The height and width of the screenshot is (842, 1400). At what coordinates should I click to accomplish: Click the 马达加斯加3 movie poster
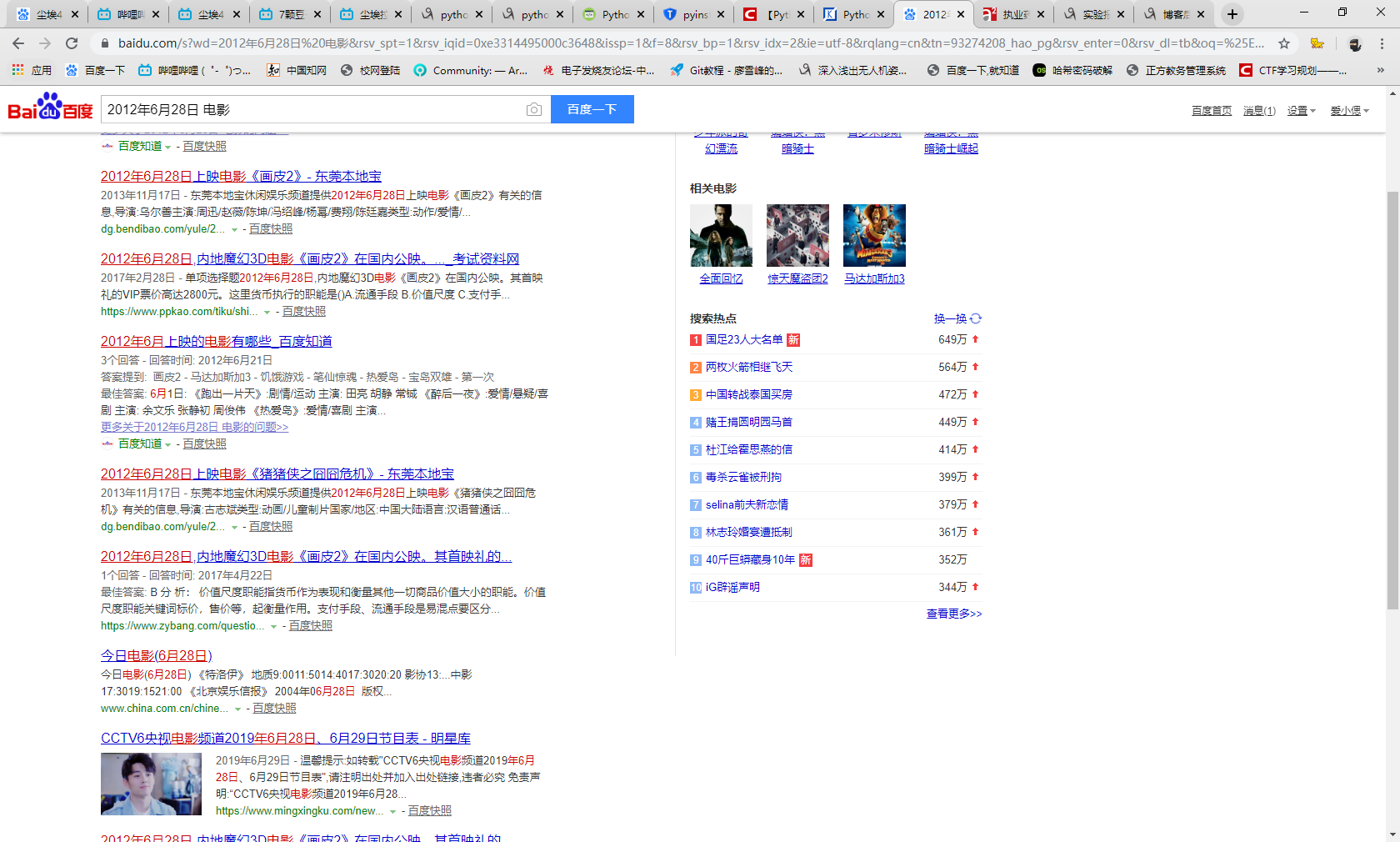[874, 236]
